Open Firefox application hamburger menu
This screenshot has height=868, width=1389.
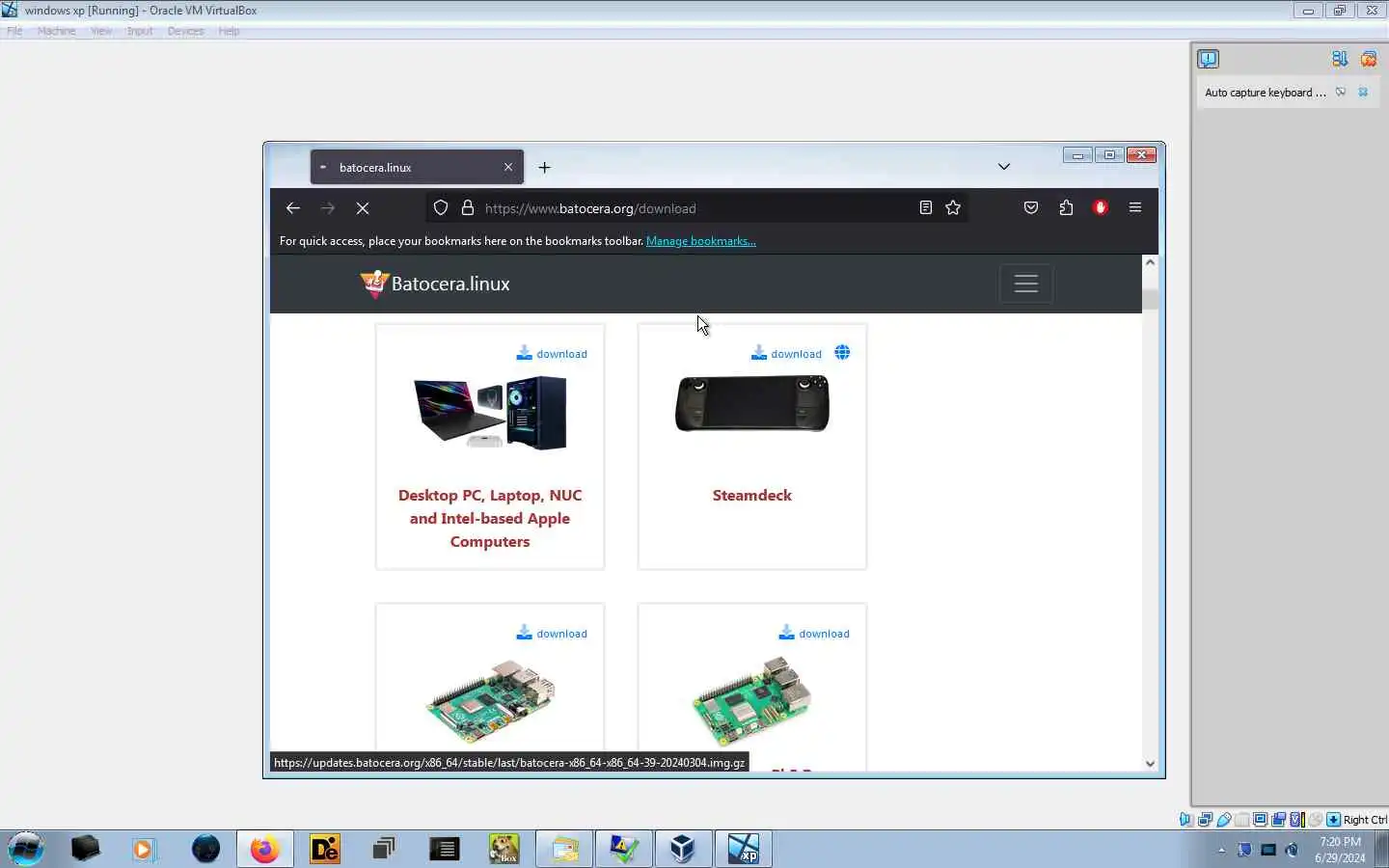click(1135, 207)
